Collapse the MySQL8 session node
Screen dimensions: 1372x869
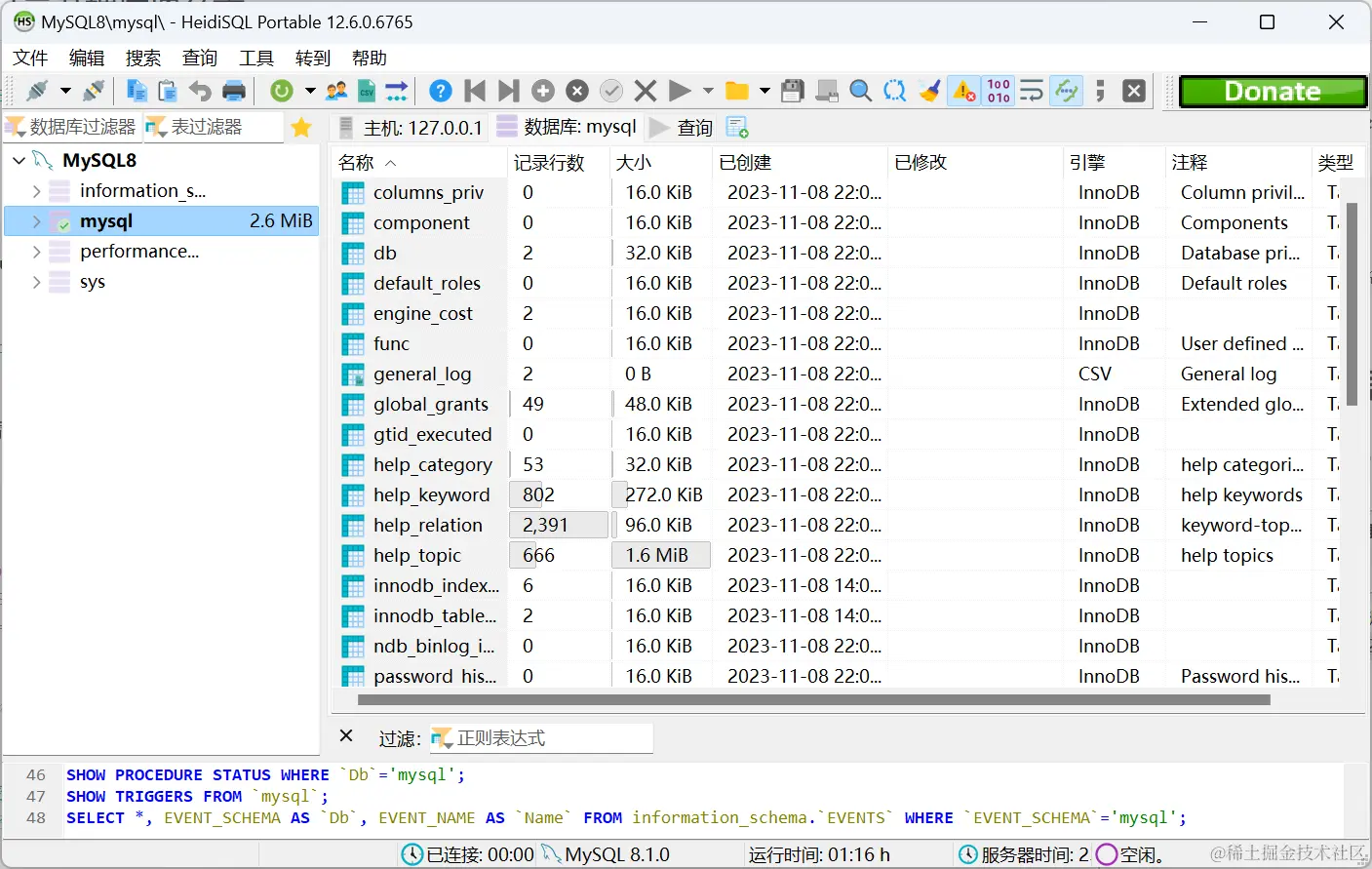[x=19, y=160]
